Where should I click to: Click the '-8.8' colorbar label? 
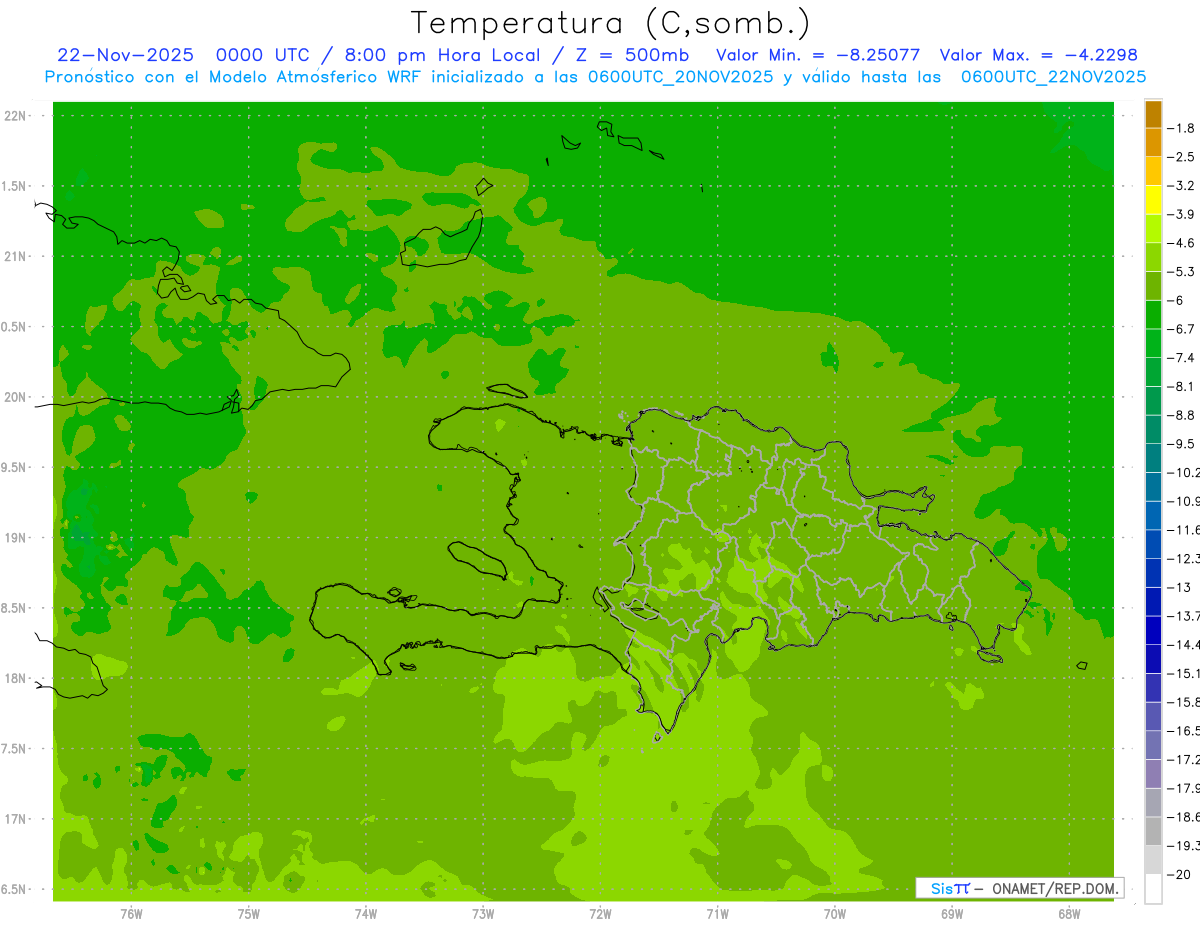[x=1182, y=415]
